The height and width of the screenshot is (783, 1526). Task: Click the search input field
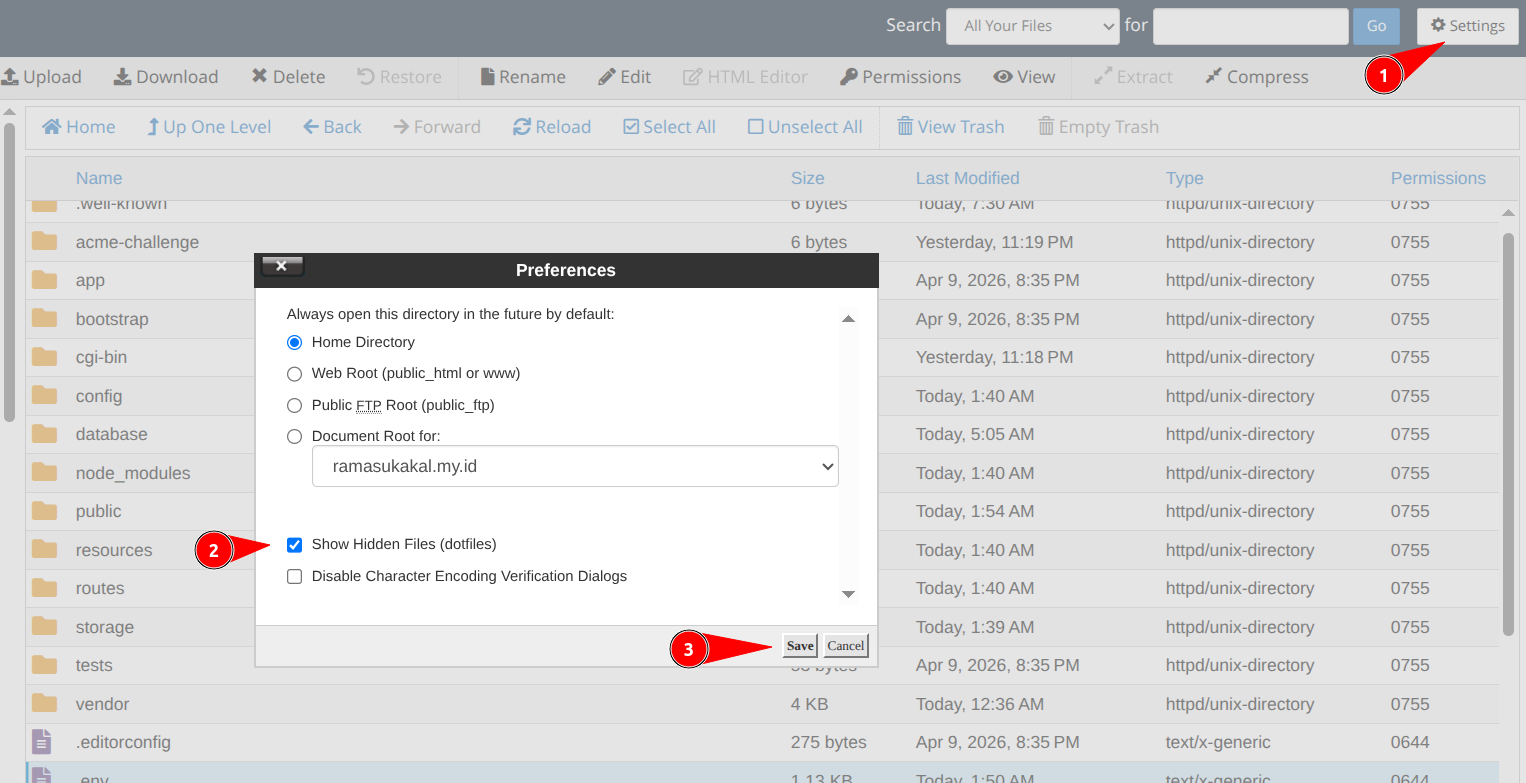point(1250,26)
